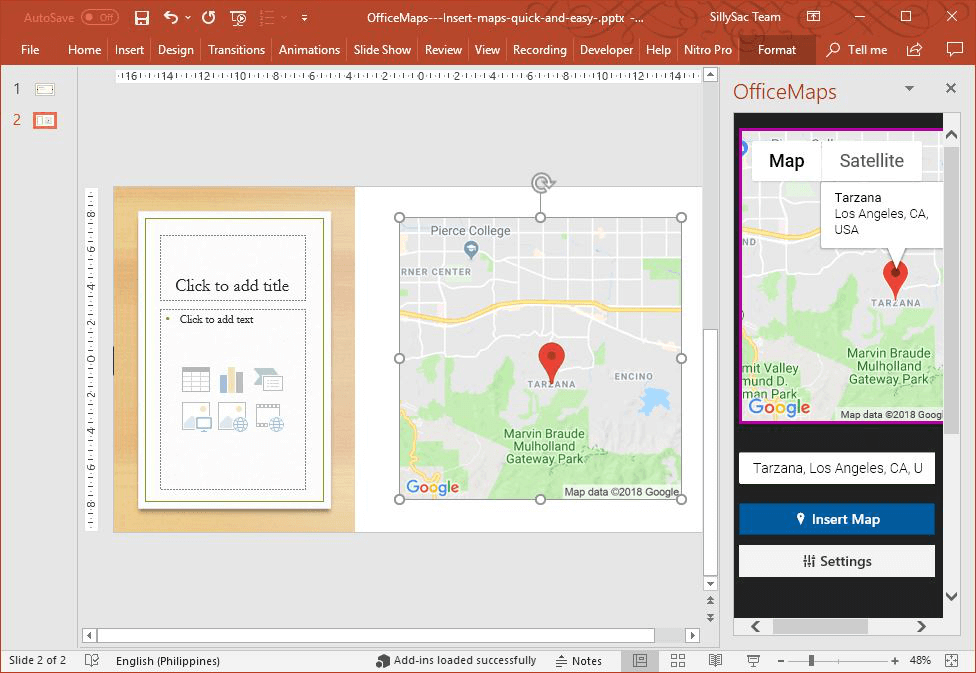Viewport: 976px width, 673px height.
Task: Click the Start From Beginning slideshow icon
Action: coord(238,18)
